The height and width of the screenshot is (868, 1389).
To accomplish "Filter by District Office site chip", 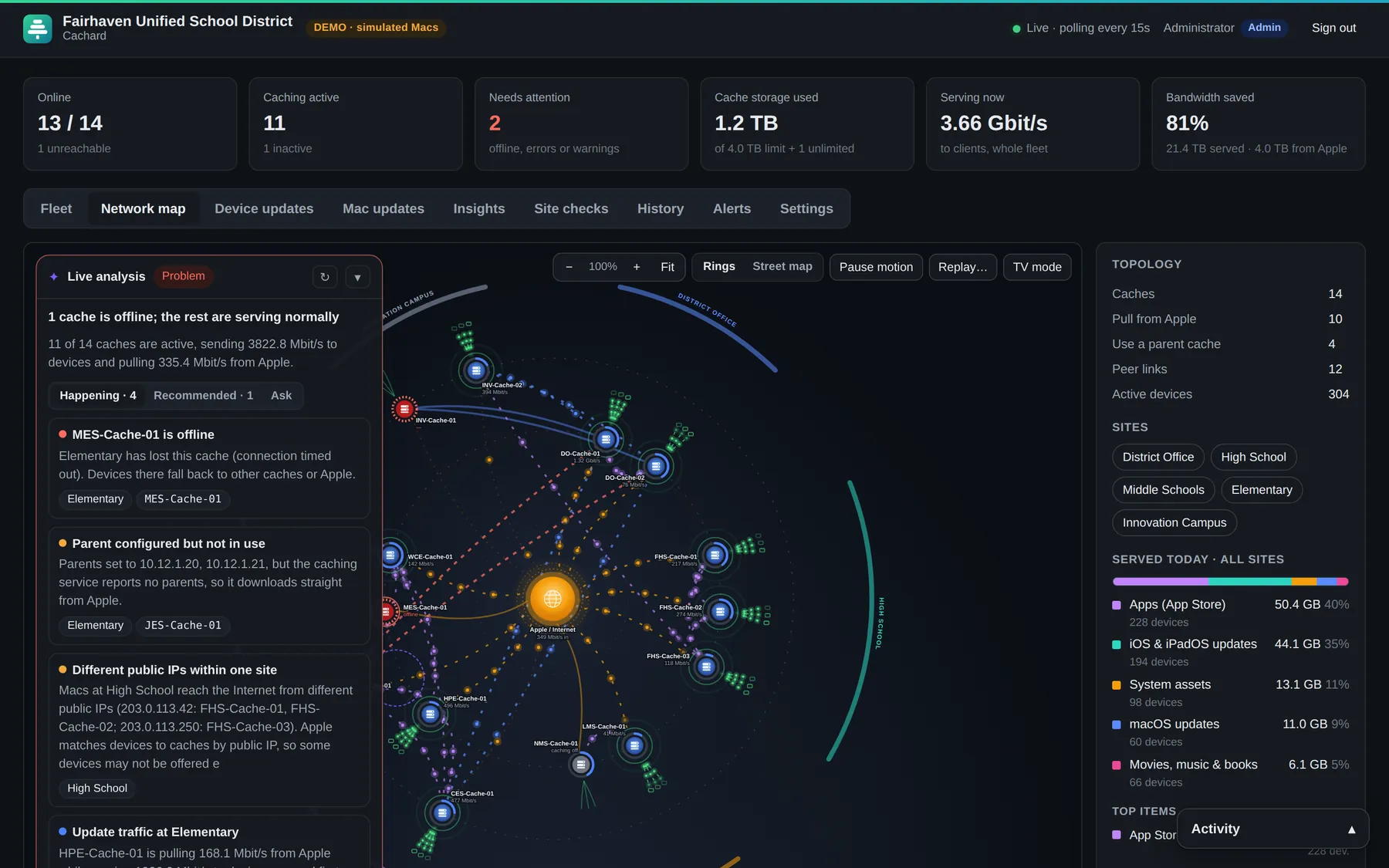I will coord(1158,458).
